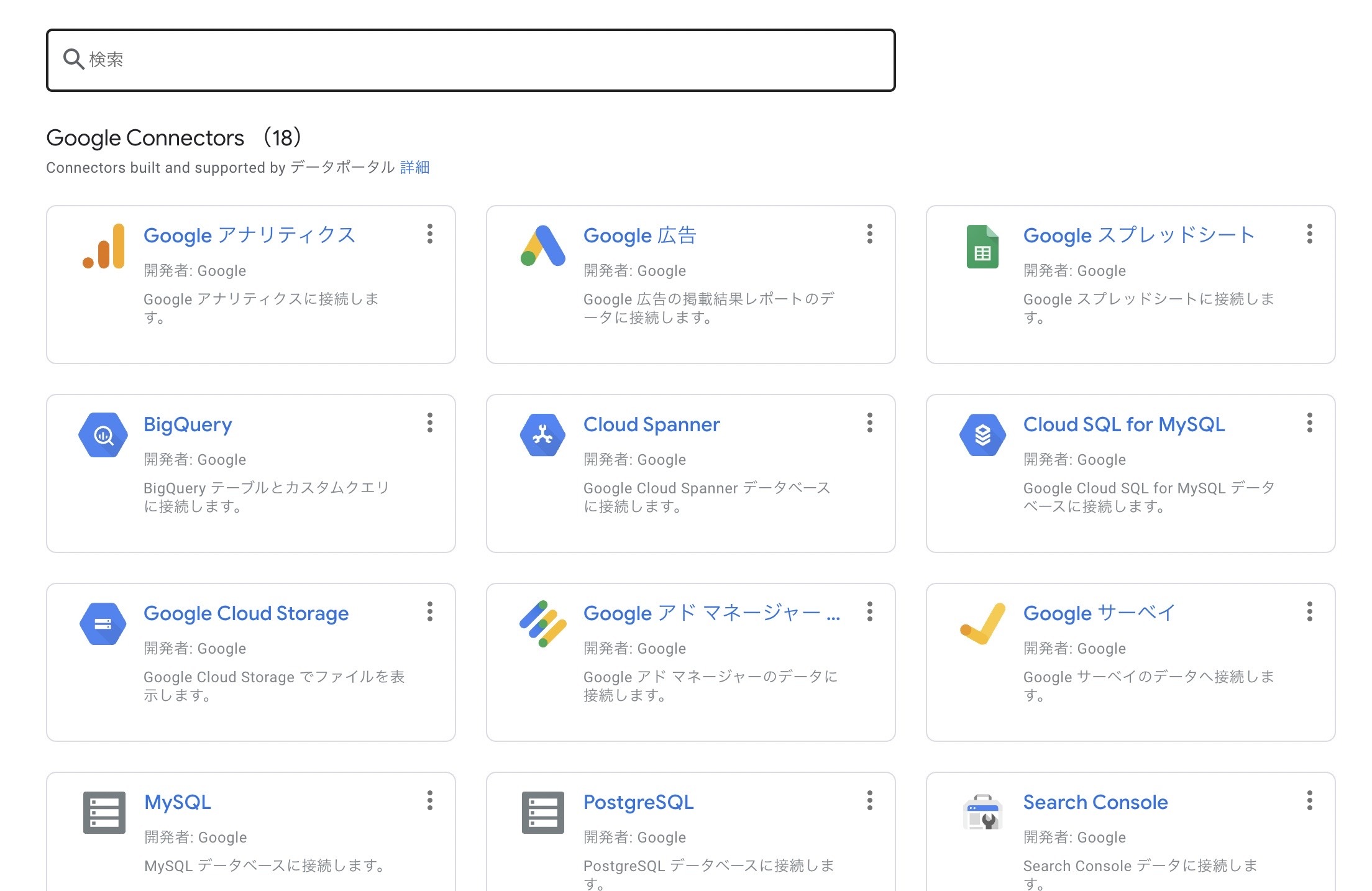Click the Google Surveys checkmark icon
1372x891 pixels.
(x=982, y=624)
